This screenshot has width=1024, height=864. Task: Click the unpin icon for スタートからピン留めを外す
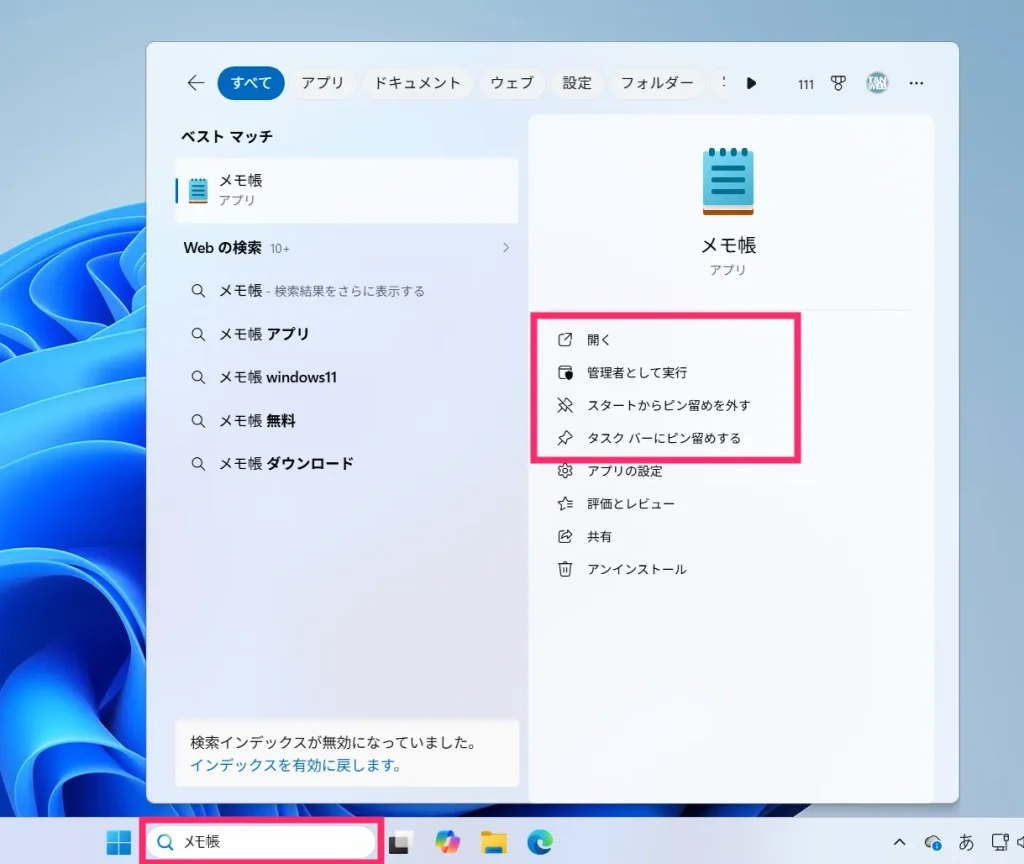pyautogui.click(x=565, y=405)
